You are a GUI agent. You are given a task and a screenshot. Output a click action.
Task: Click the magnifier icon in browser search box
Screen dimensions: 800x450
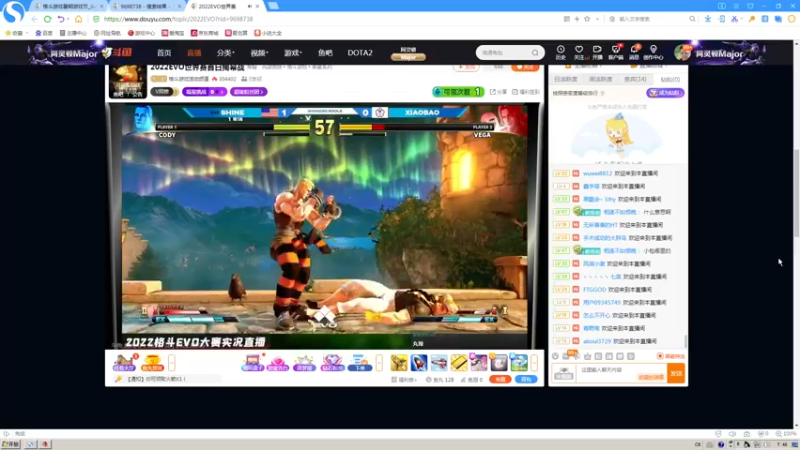(692, 19)
